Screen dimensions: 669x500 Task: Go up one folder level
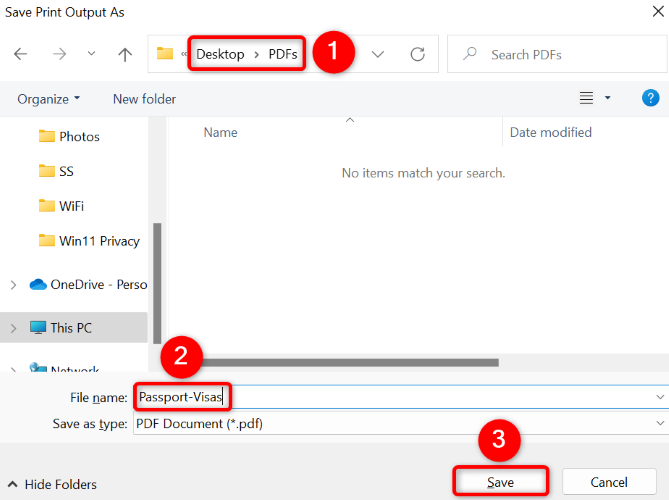coord(125,54)
